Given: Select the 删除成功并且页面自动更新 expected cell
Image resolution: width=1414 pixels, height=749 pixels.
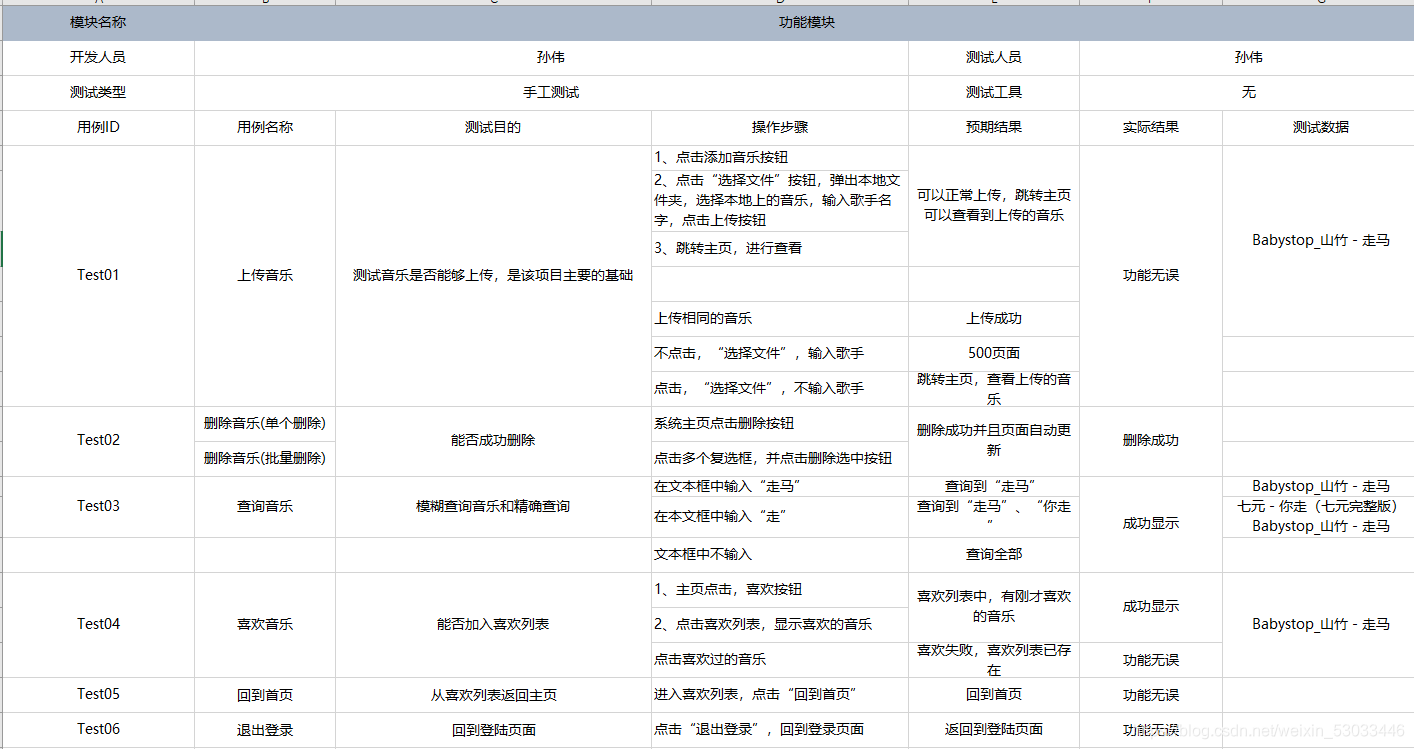Looking at the screenshot, I should pos(994,441).
